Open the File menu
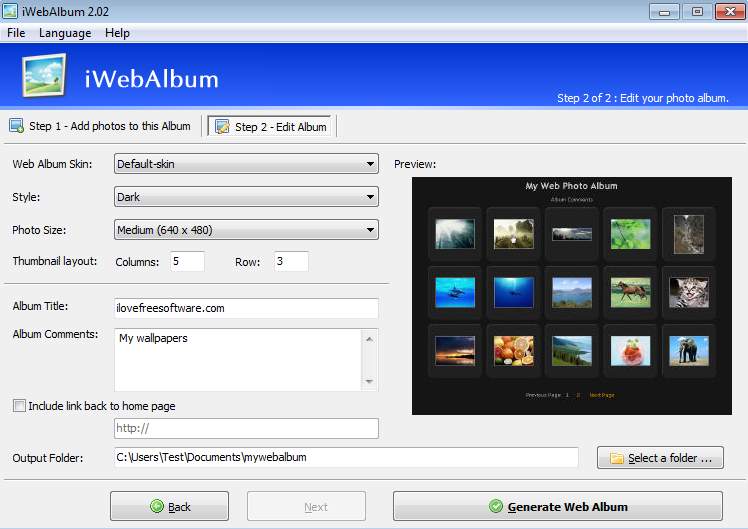748x529 pixels. (x=16, y=33)
